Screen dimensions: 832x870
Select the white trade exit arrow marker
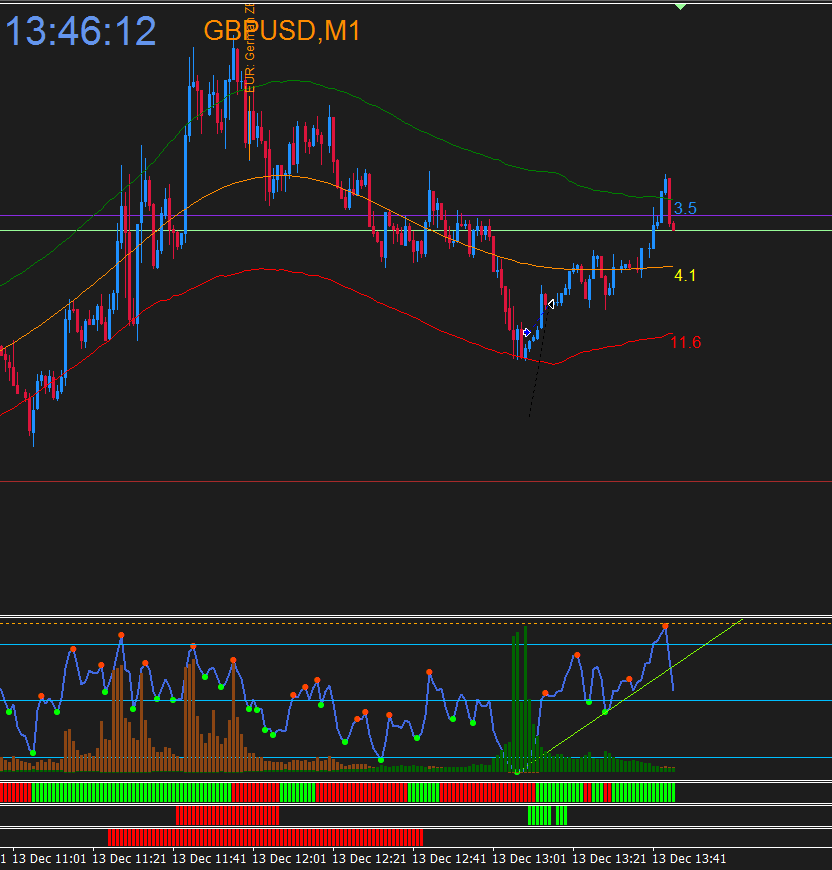coord(550,304)
